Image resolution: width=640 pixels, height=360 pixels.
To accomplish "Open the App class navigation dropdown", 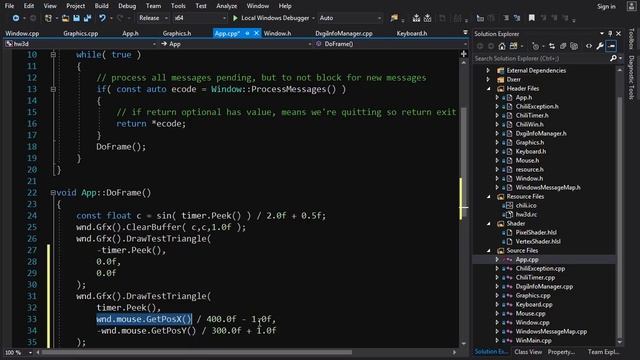I will tap(236, 44).
